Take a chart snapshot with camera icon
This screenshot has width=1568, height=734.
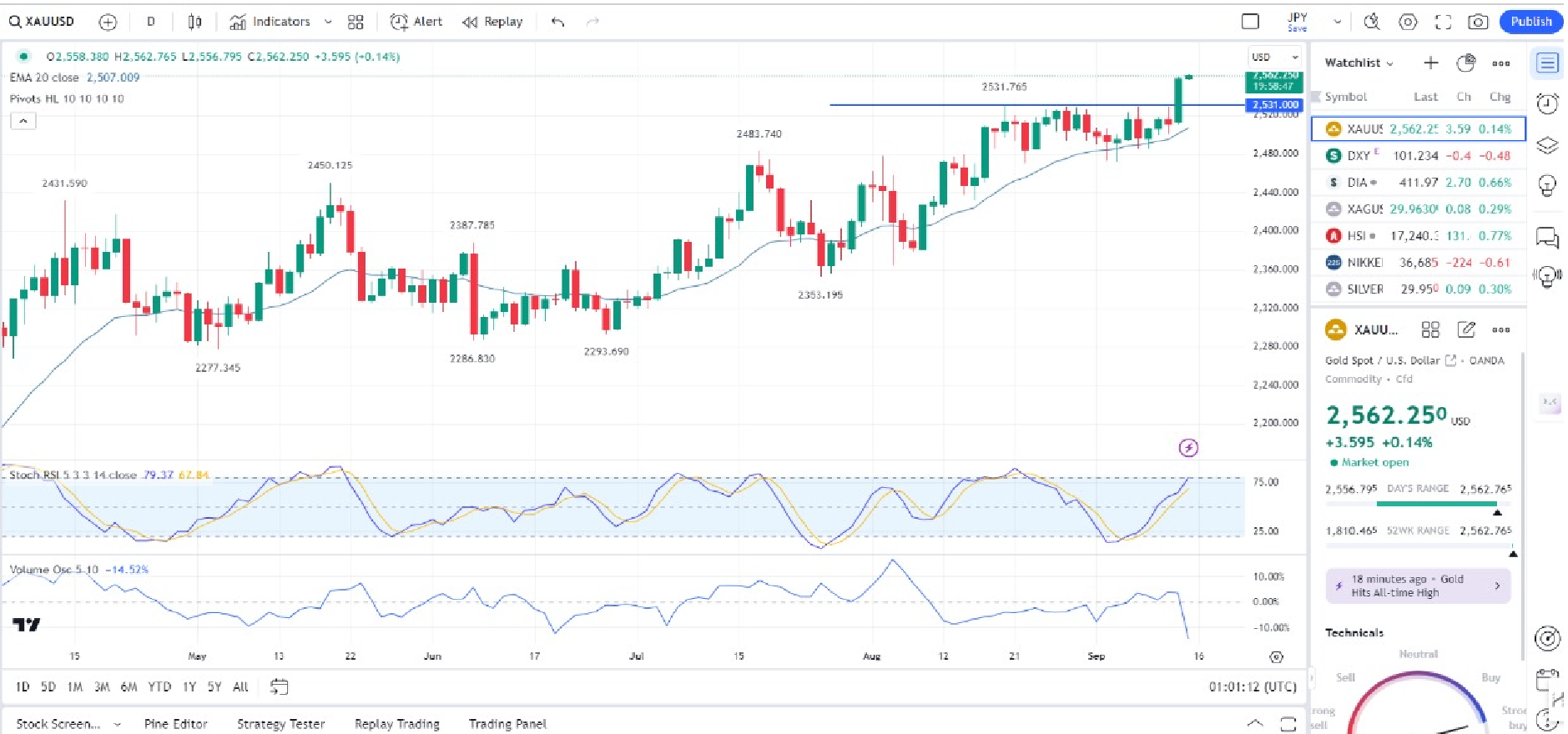tap(1478, 22)
